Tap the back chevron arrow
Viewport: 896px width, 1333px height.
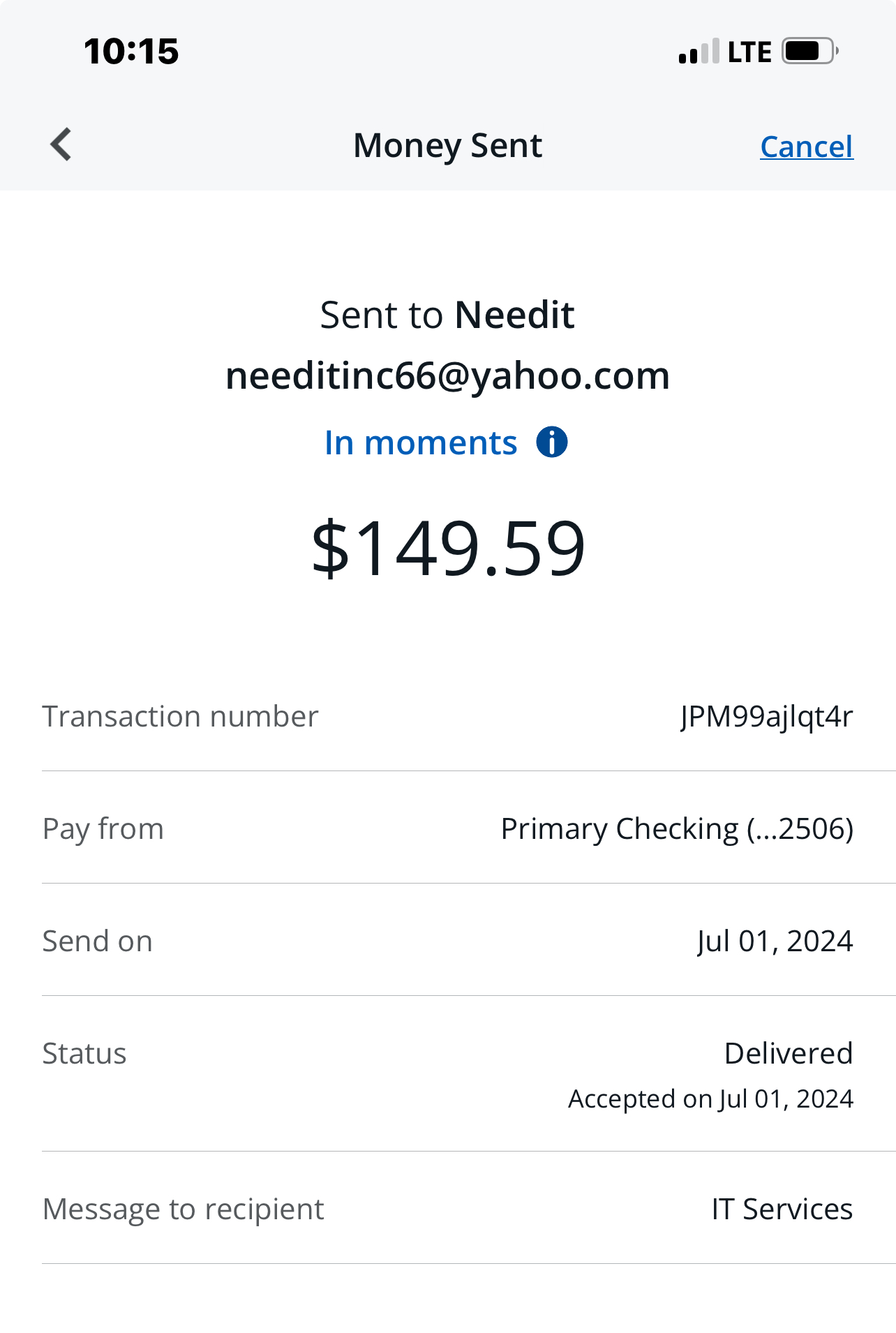[61, 144]
